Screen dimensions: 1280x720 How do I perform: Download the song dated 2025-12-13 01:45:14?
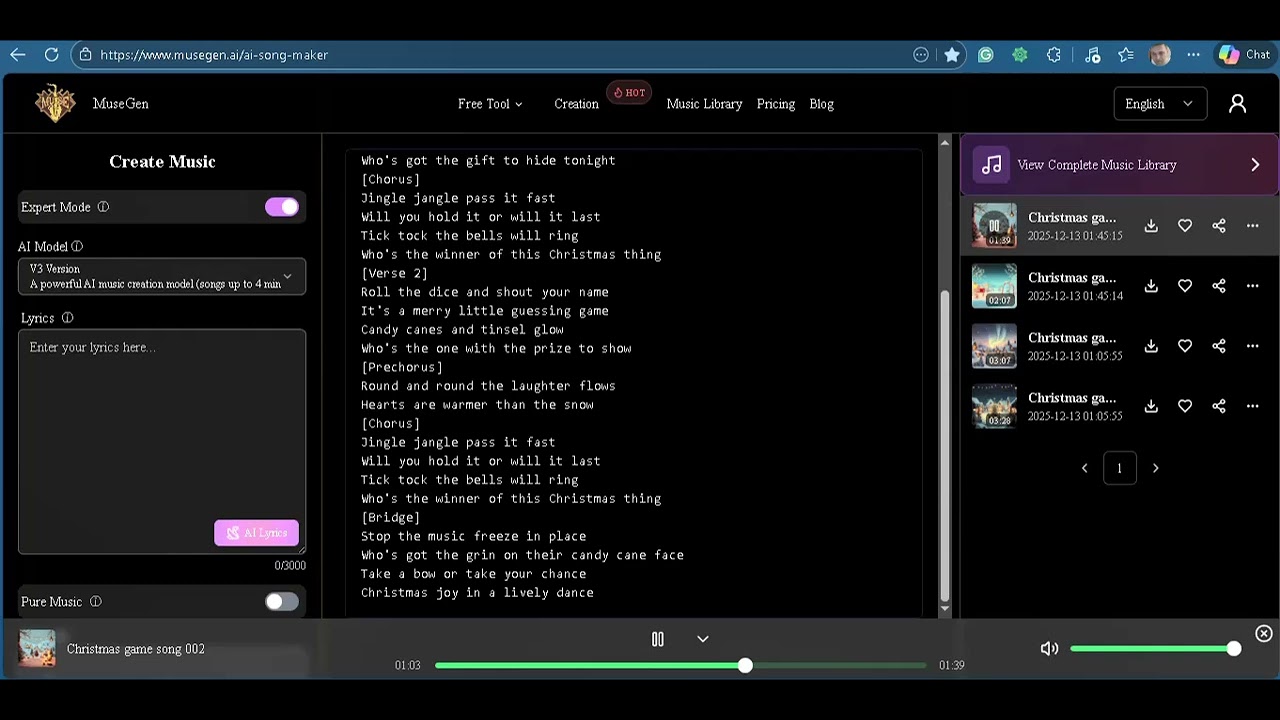click(x=1151, y=286)
